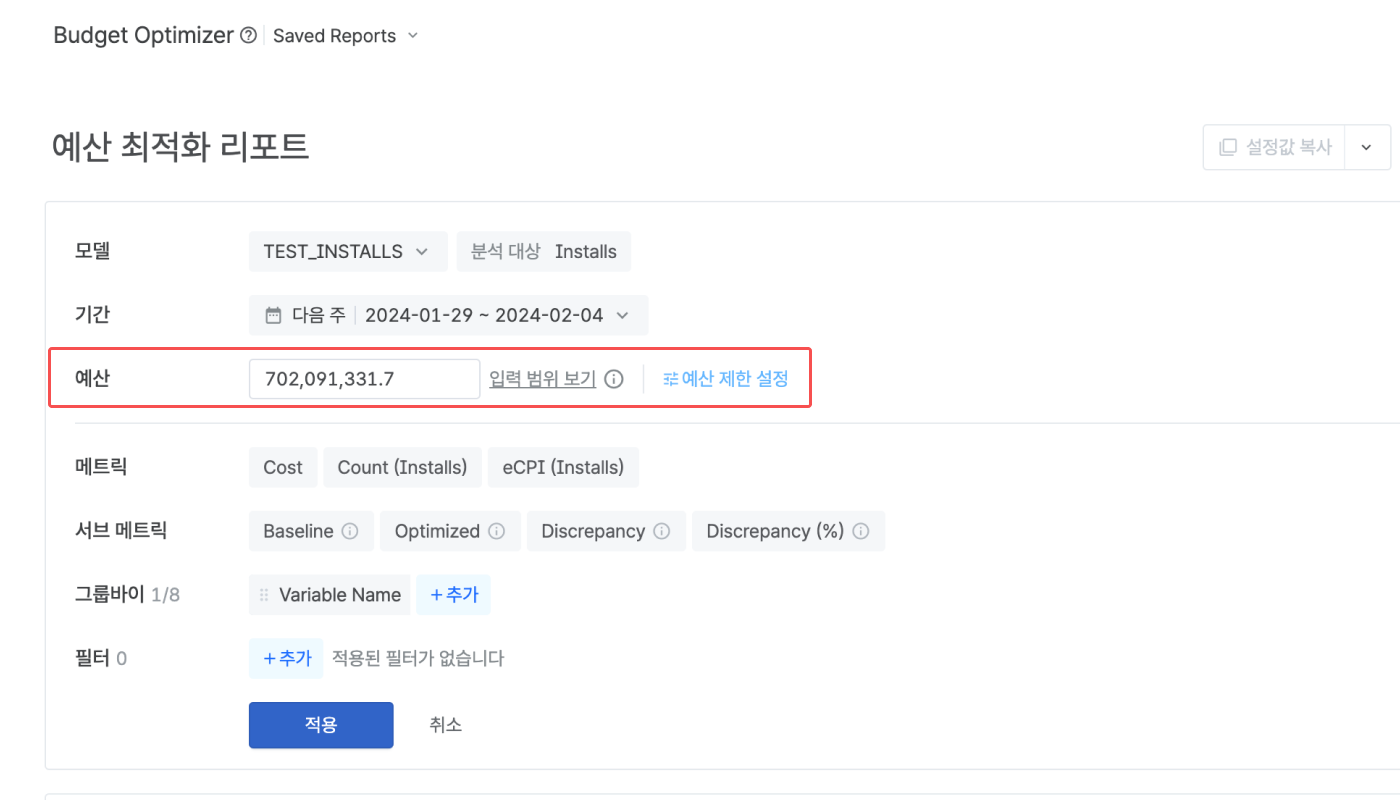Click the 기간 row label
Image resolution: width=1400 pixels, height=800 pixels.
[x=92, y=315]
